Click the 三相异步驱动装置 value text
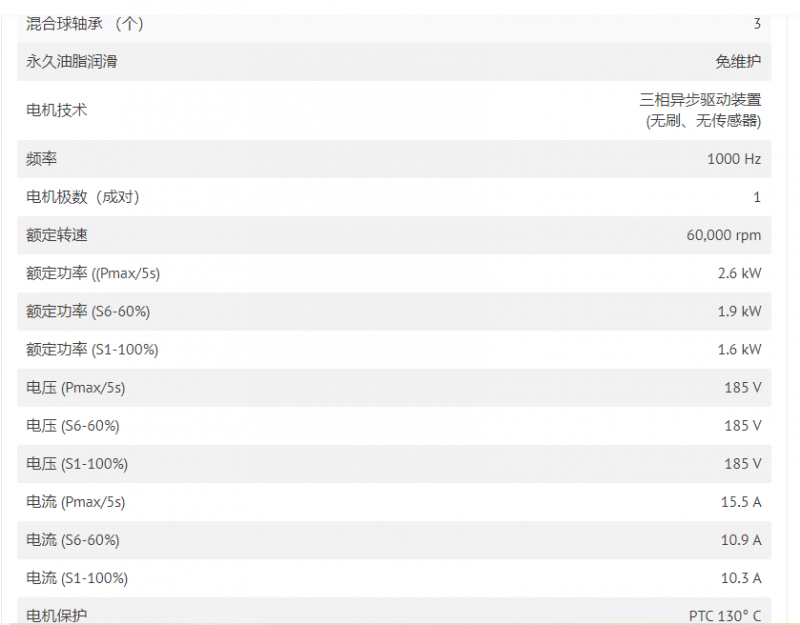Viewport: 800px width, 625px height. [700, 99]
